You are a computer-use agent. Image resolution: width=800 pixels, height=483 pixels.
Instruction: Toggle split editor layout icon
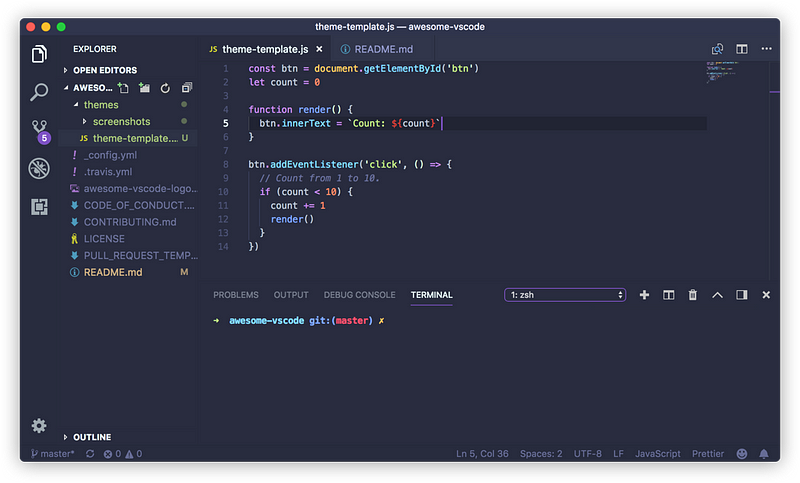point(741,49)
